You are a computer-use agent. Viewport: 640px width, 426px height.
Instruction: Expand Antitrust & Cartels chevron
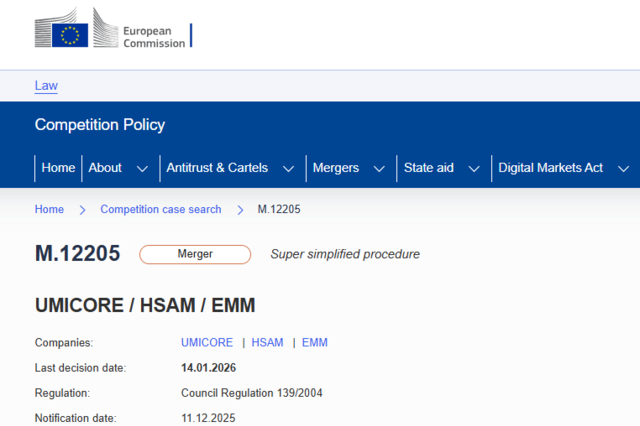point(288,169)
